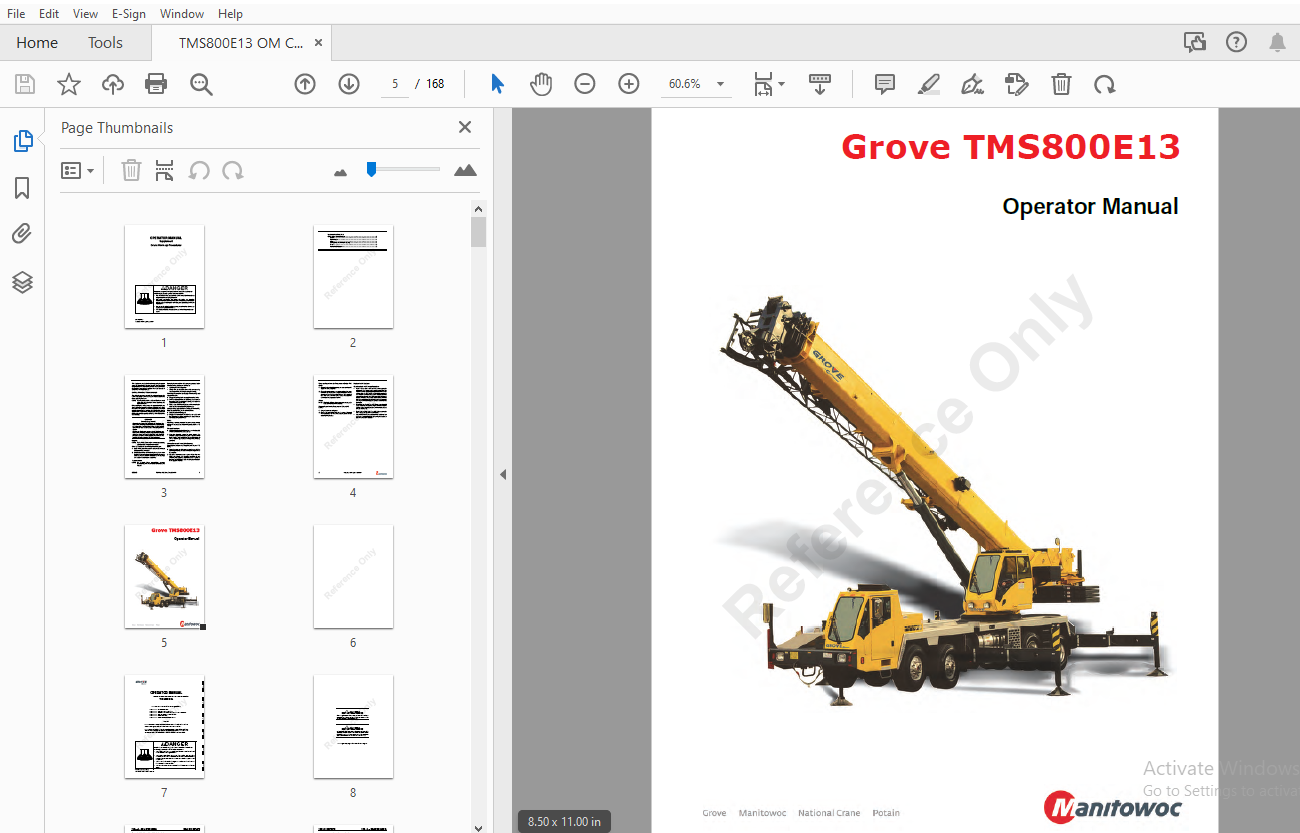Open Fit page options tool
Screen dimensions: 1300x833
coord(769,84)
